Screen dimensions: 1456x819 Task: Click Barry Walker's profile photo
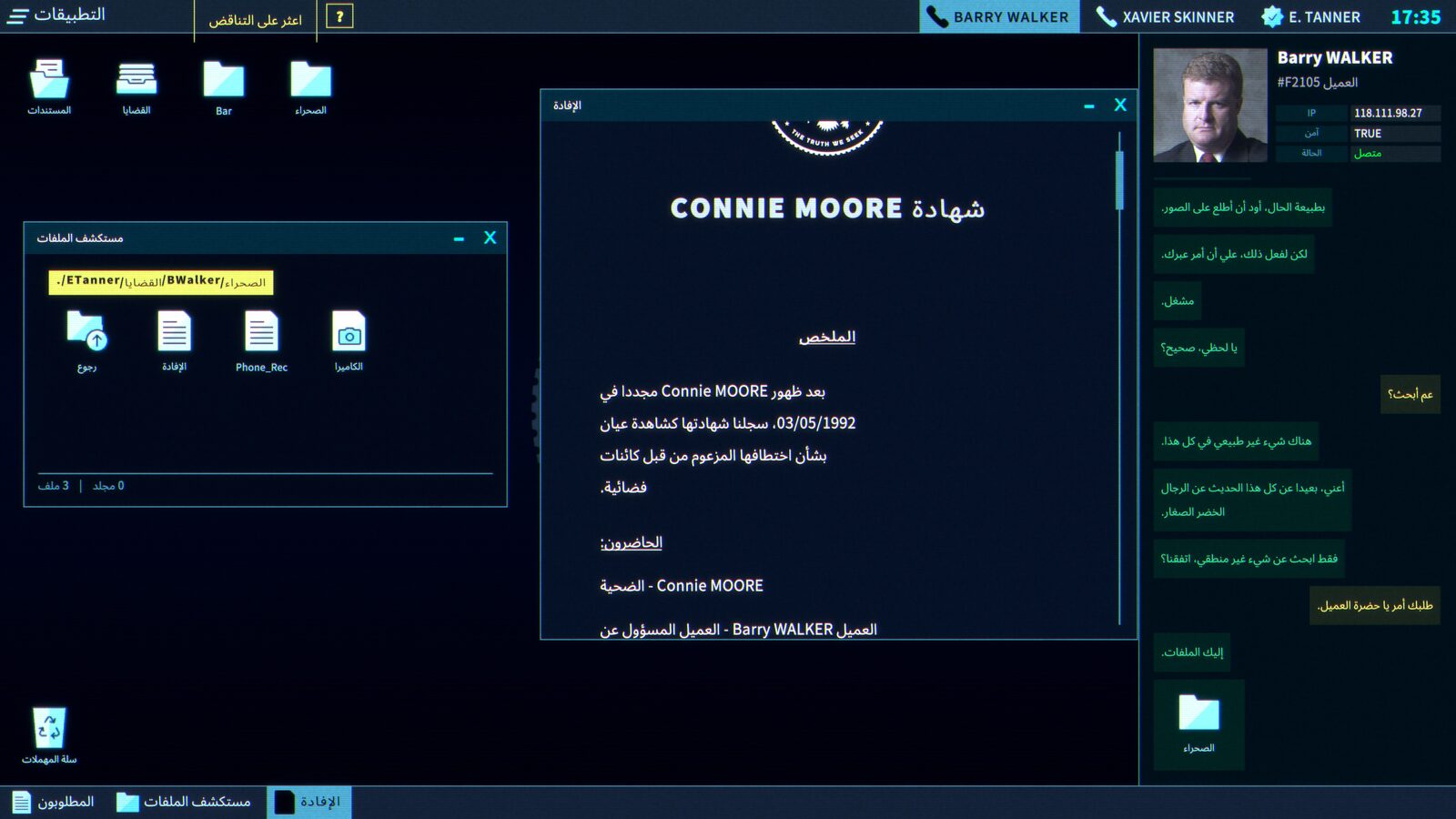pyautogui.click(x=1210, y=106)
